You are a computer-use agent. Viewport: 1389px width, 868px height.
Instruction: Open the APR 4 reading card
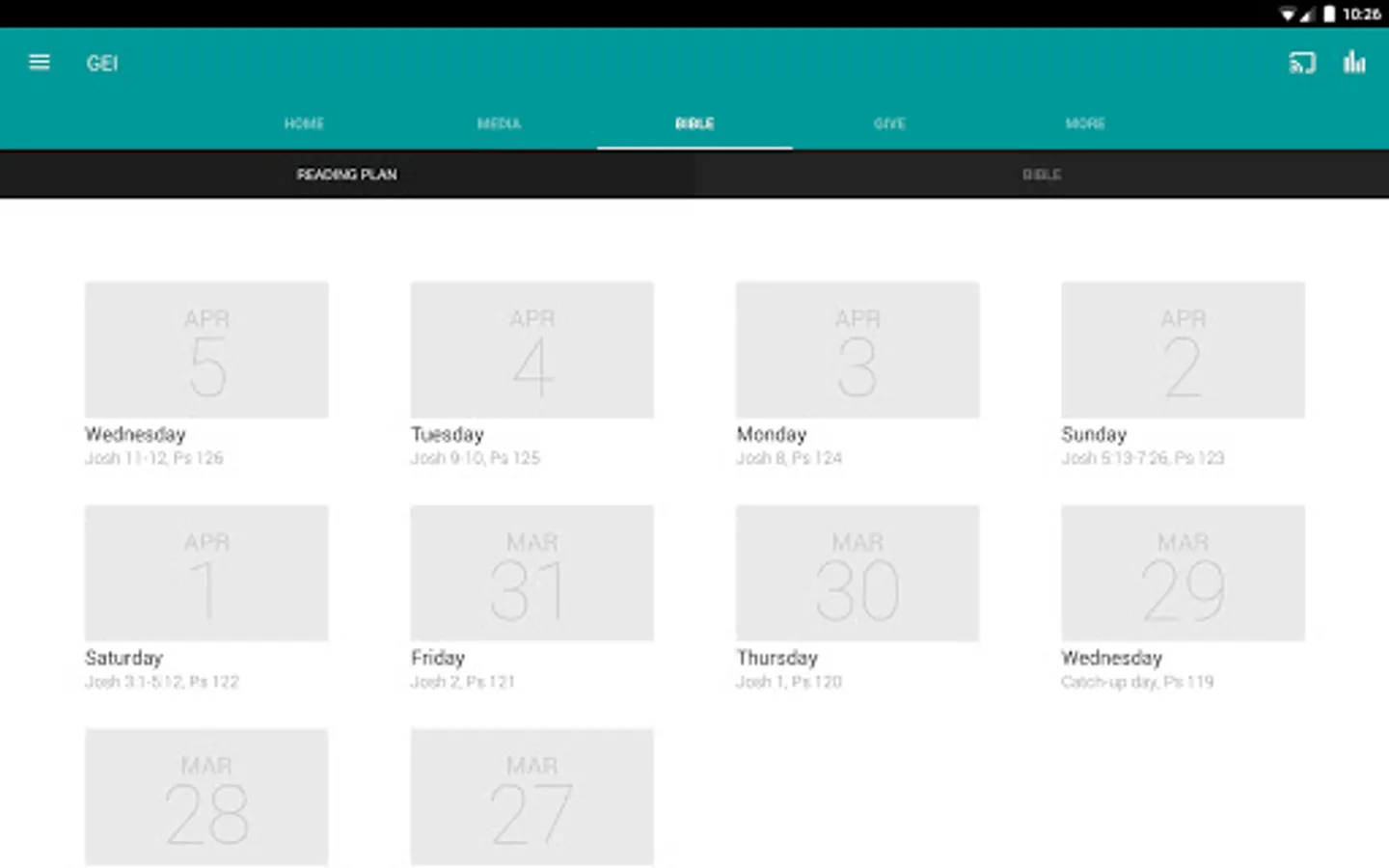pos(532,350)
